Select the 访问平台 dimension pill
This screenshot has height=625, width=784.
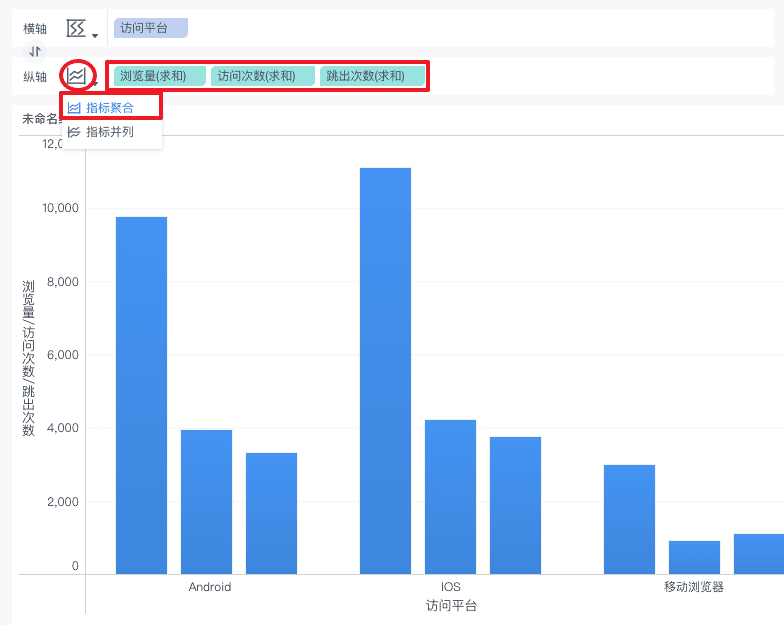[x=151, y=28]
